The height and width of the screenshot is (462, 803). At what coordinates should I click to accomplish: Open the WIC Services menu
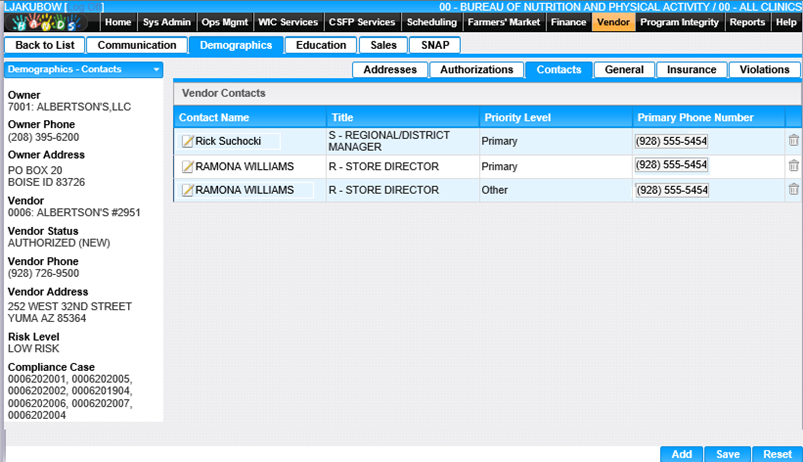click(288, 23)
